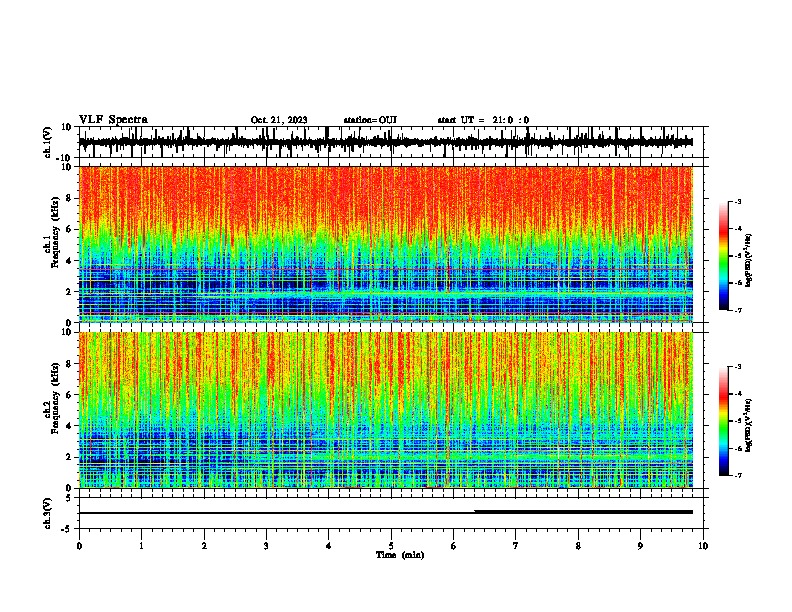The height and width of the screenshot is (612, 792).
Task: Click the time axis tick label "0"
Action: pos(79,546)
